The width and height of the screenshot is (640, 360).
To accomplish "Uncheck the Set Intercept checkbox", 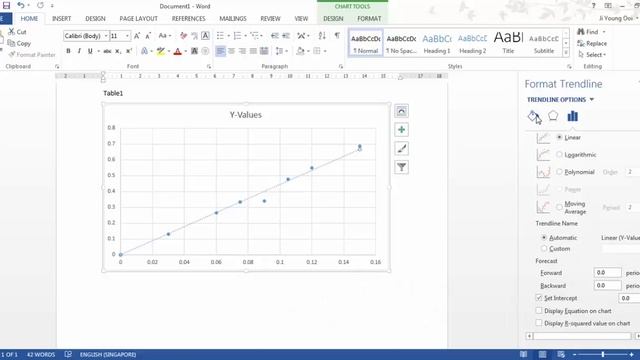I will [x=539, y=298].
